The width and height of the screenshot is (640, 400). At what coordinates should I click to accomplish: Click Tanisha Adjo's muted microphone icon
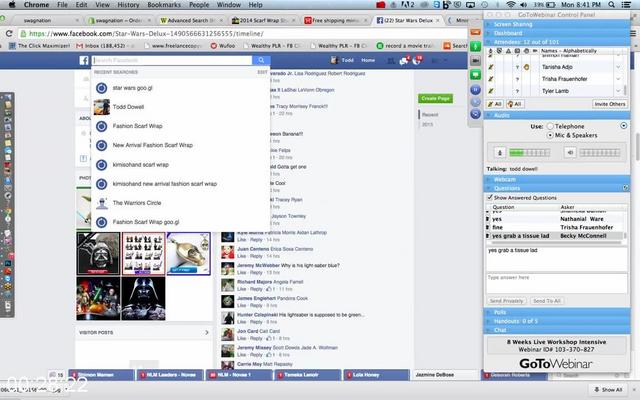(x=491, y=67)
